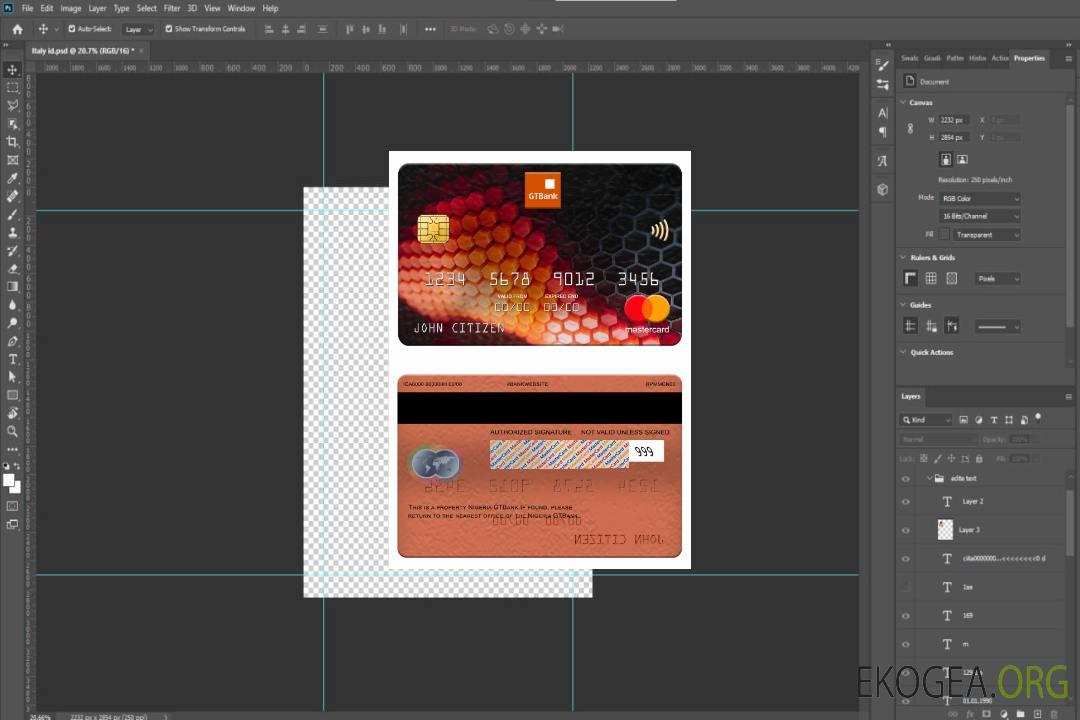Set canvas to landscape orientation

(962, 160)
